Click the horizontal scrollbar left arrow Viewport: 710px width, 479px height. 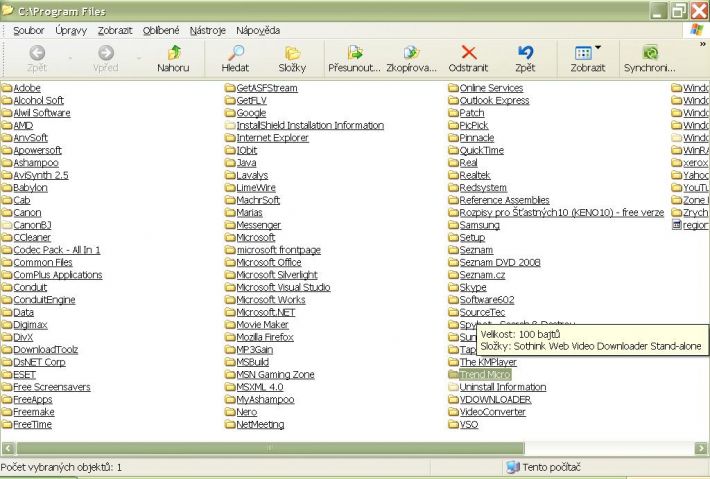[8, 448]
